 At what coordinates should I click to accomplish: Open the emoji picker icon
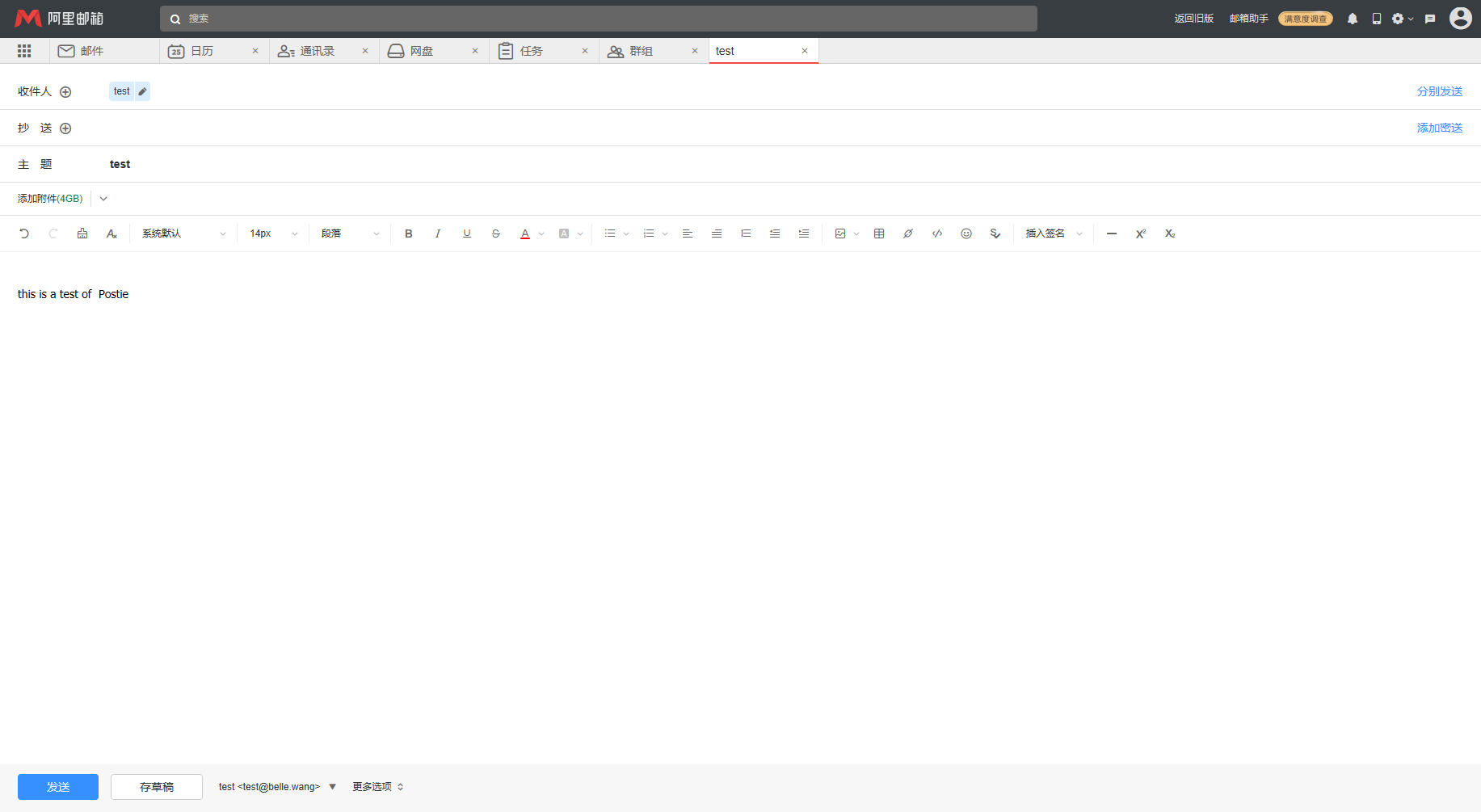[x=966, y=234]
